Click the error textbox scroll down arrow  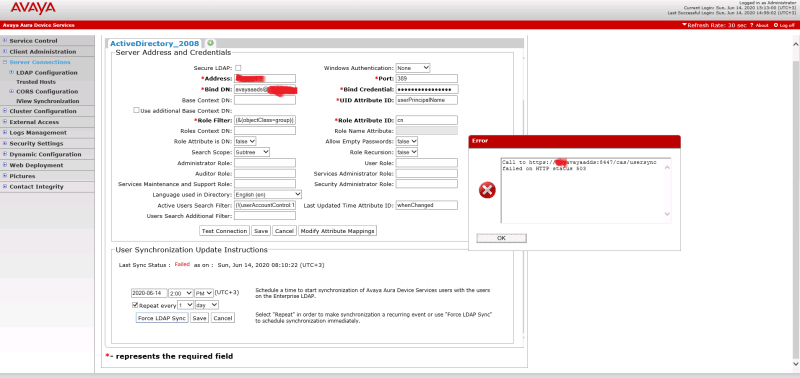667,215
